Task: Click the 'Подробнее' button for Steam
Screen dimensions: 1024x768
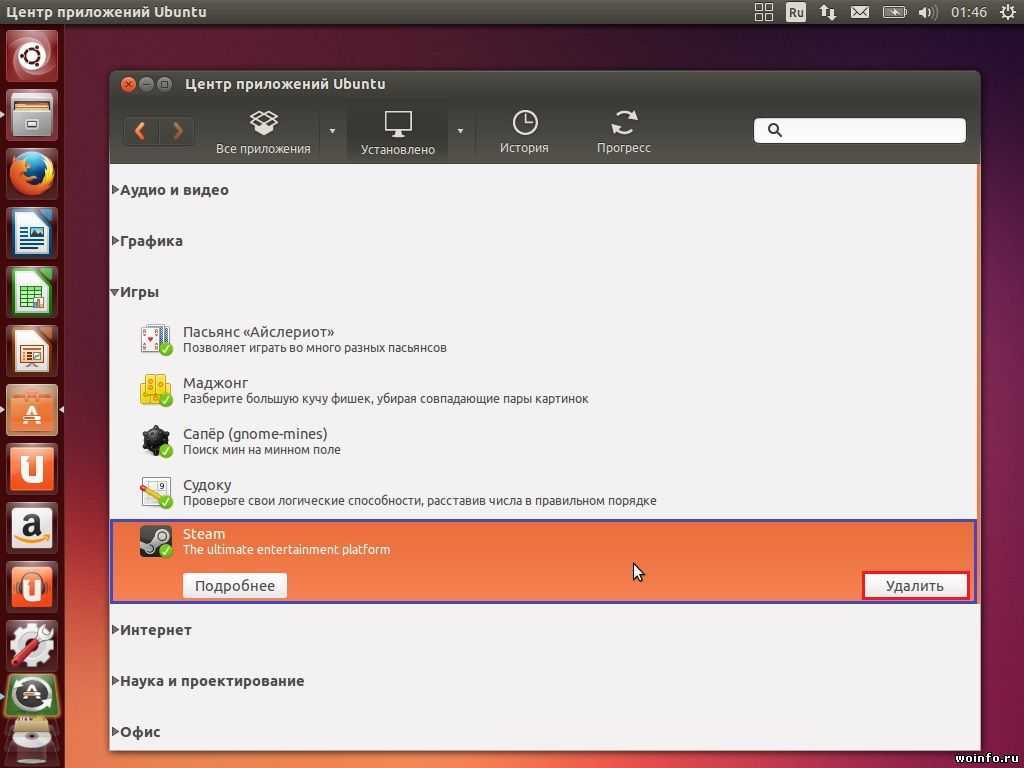Action: click(235, 586)
